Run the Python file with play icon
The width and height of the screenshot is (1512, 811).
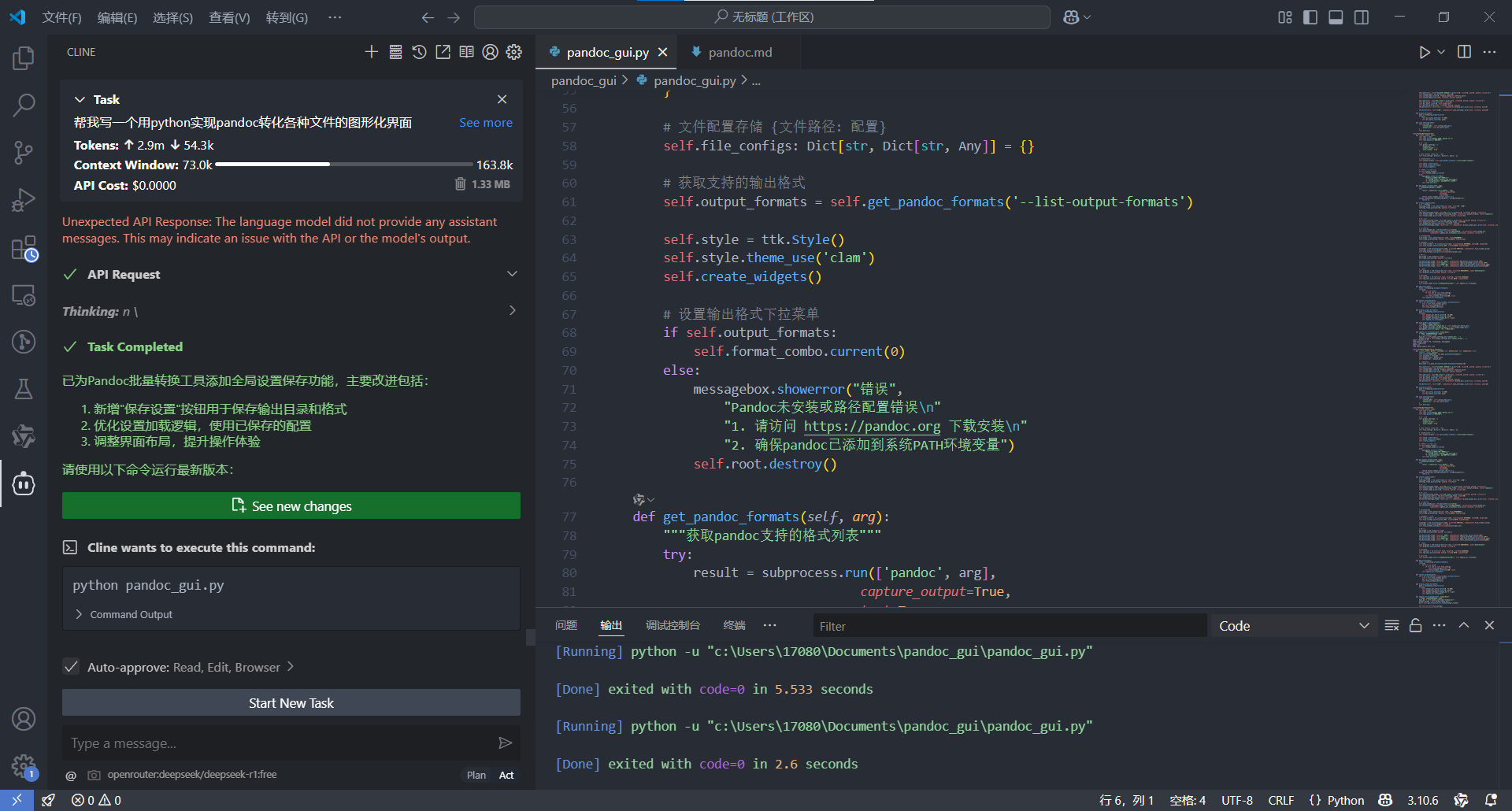pos(1424,52)
